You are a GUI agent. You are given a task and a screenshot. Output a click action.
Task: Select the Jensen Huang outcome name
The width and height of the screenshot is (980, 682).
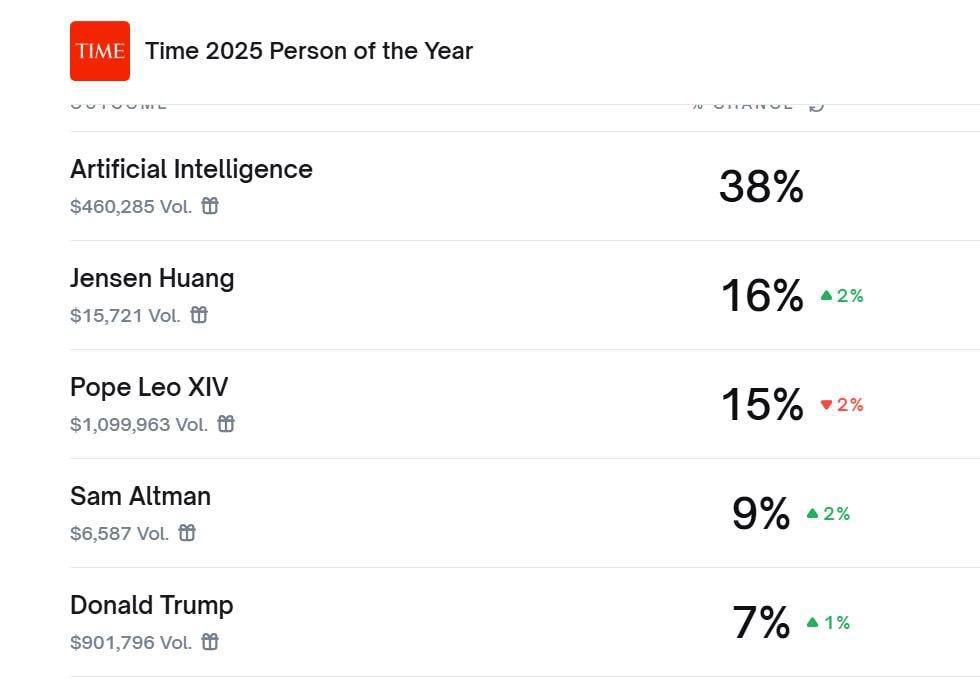[152, 278]
